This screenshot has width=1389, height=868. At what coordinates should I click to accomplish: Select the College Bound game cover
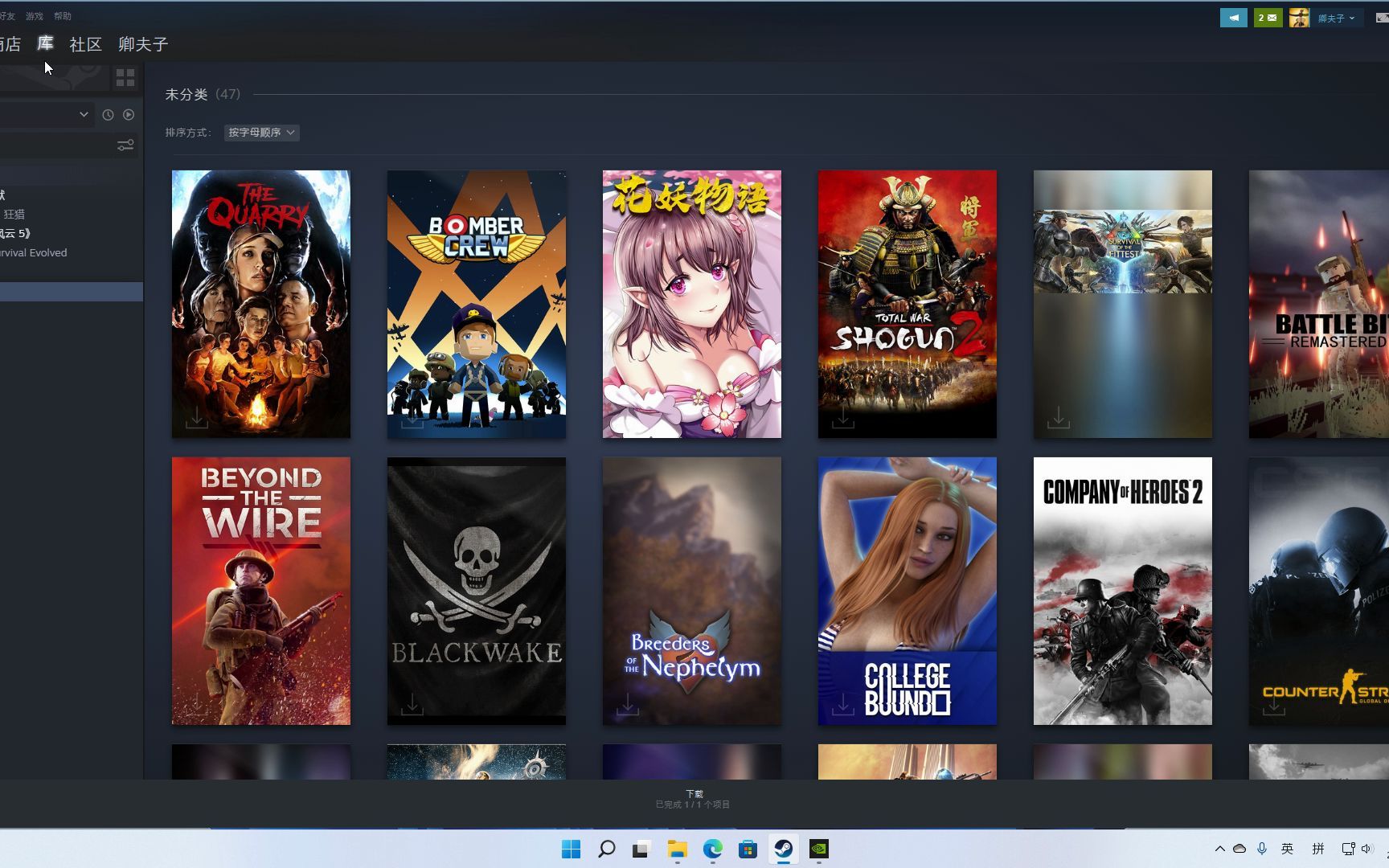point(908,591)
